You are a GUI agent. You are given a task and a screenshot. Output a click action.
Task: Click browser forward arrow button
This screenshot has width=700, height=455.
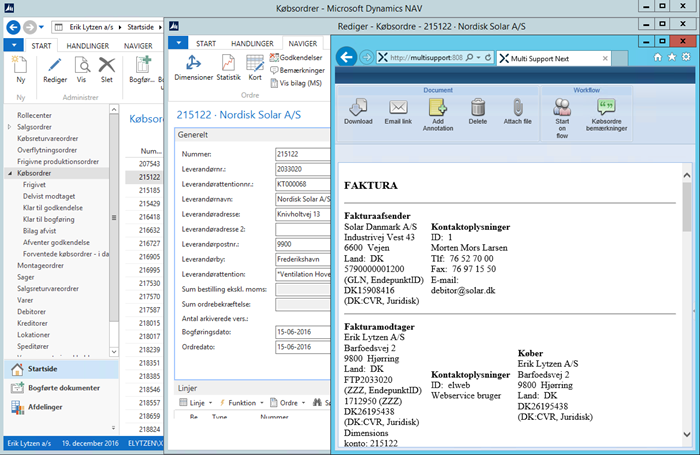(x=367, y=58)
